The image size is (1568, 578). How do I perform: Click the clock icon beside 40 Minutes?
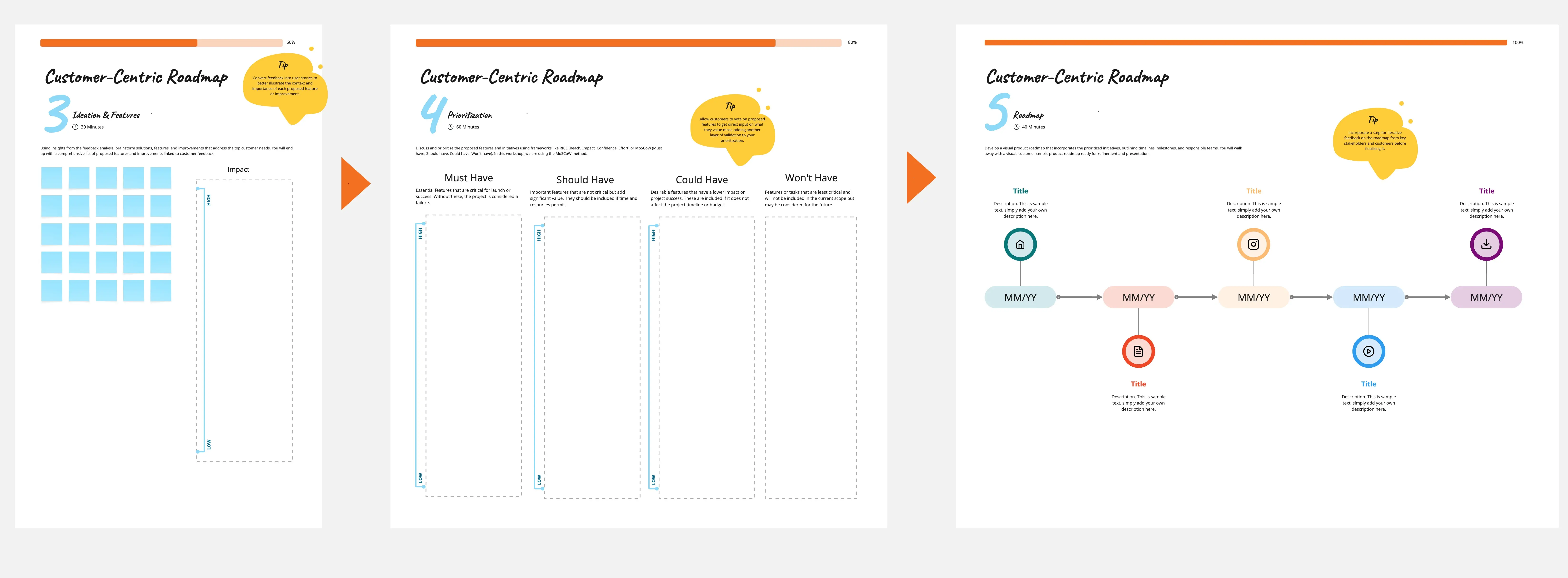1017,127
